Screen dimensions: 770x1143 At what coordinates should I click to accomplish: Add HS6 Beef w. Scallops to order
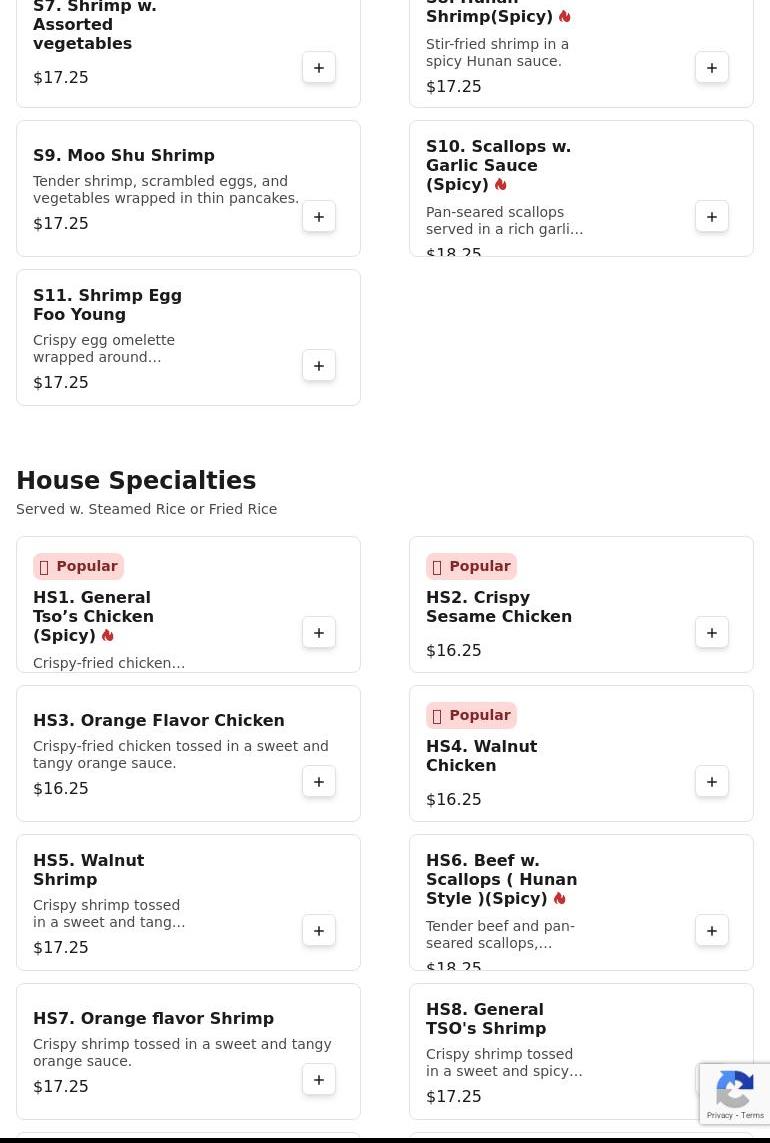(x=712, y=930)
